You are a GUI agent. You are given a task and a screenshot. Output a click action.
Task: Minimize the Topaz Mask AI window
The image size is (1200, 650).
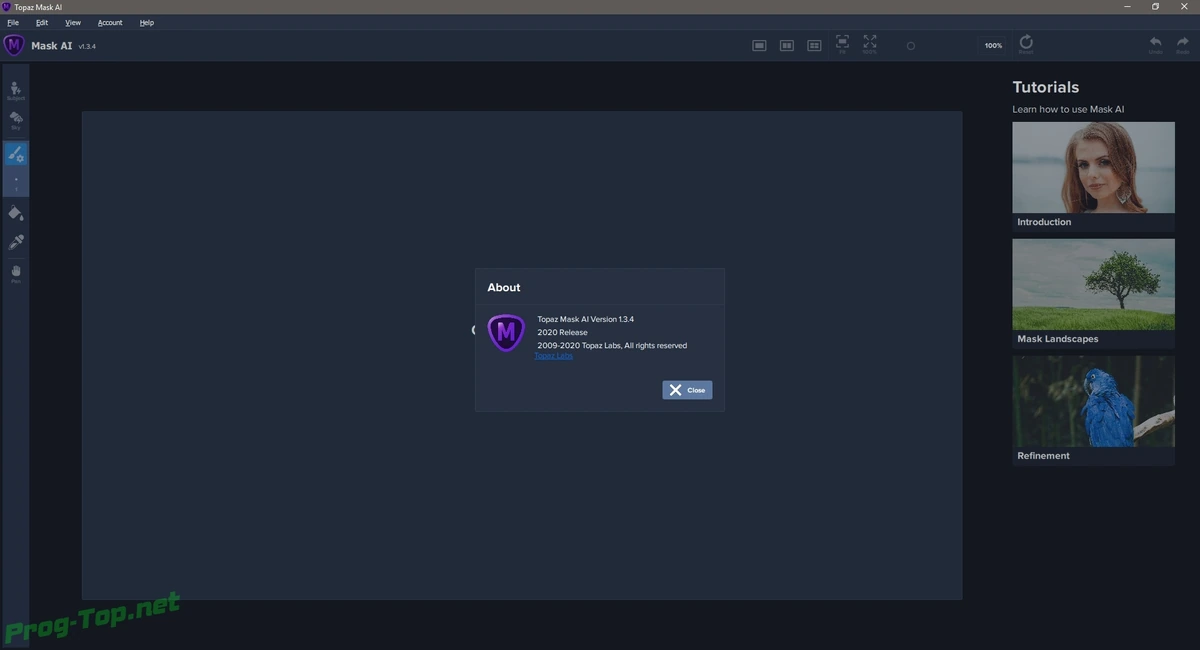(x=1128, y=6)
